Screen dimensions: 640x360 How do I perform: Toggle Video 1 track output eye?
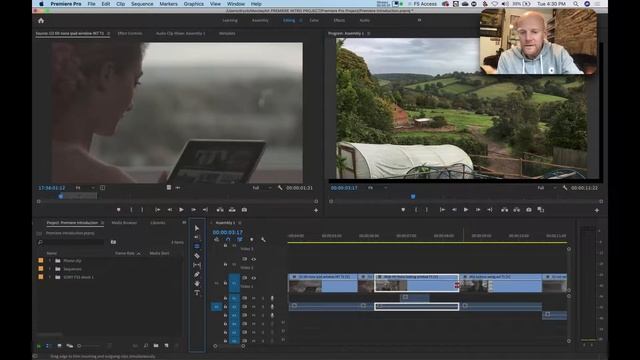pos(253,278)
